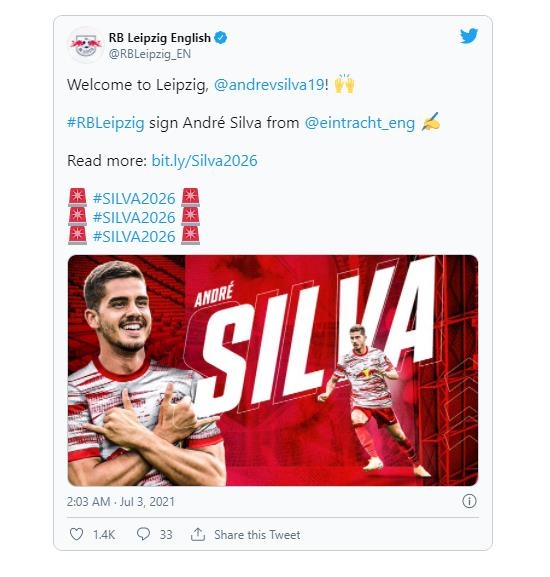
Task: Click Share this Tweet
Action: tap(257, 534)
